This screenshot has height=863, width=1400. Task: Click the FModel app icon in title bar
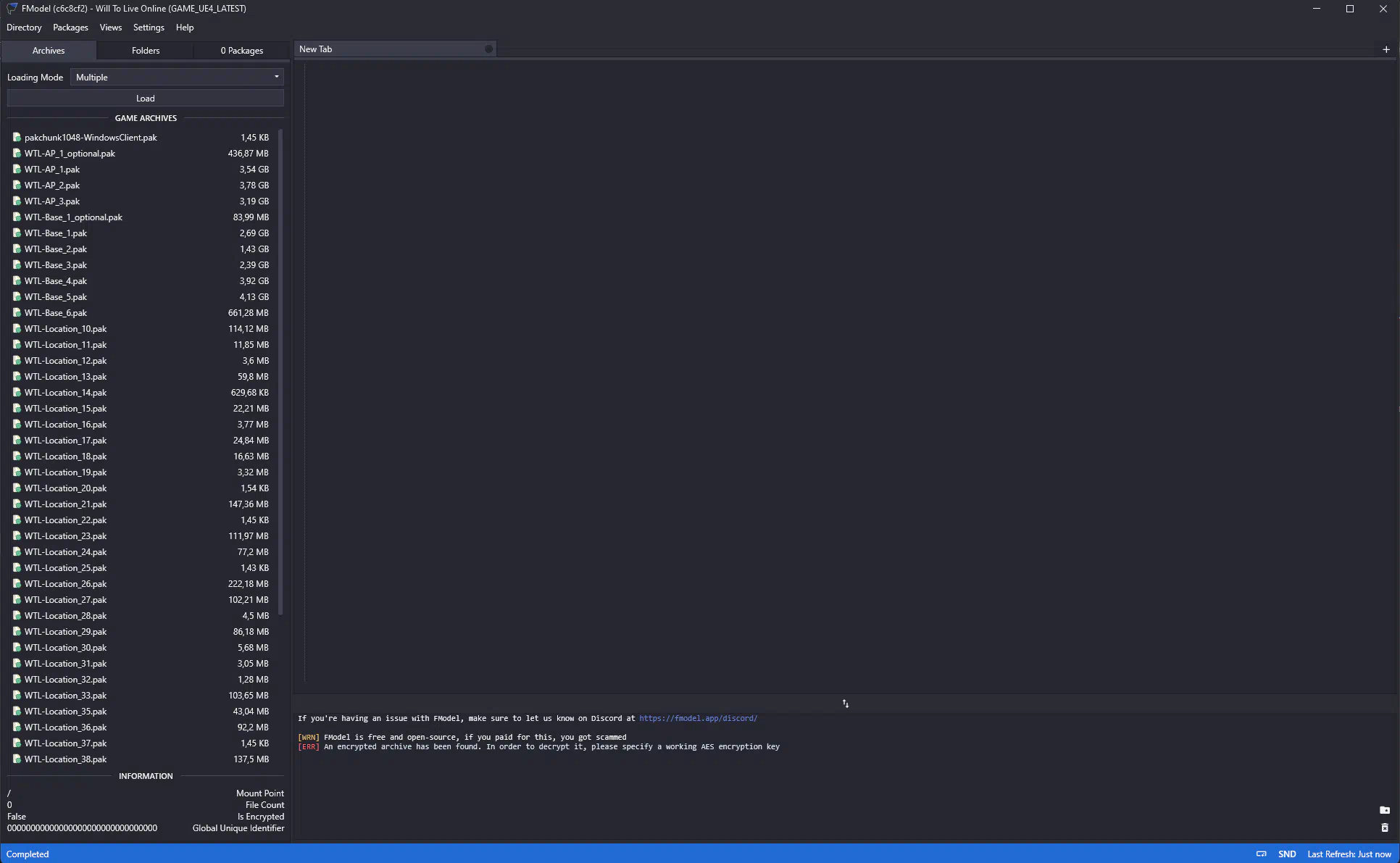tap(12, 9)
